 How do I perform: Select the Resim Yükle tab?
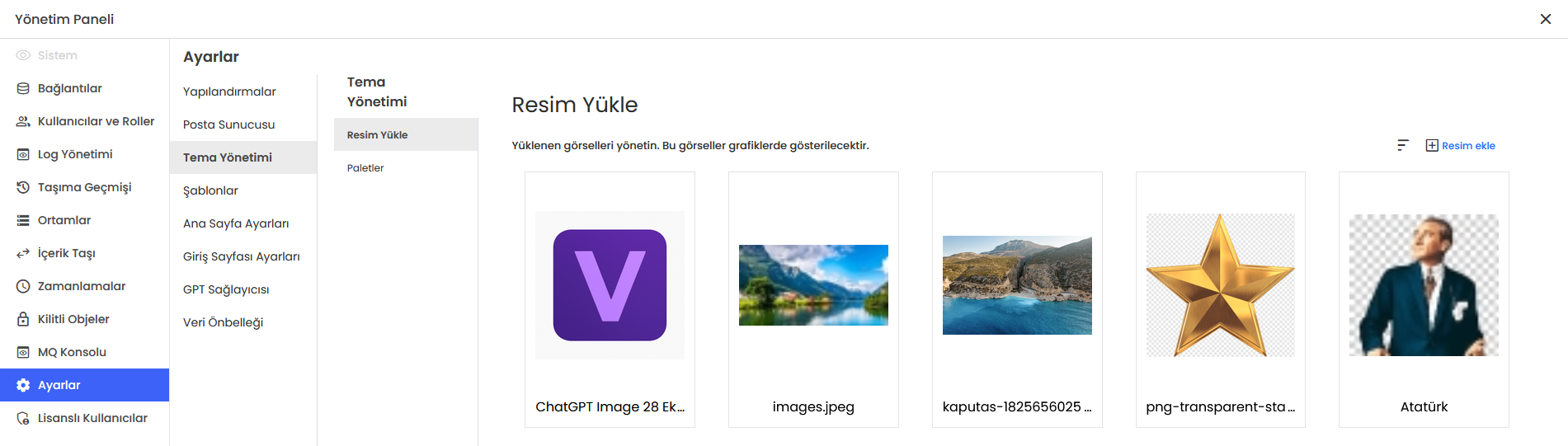pyautogui.click(x=377, y=135)
